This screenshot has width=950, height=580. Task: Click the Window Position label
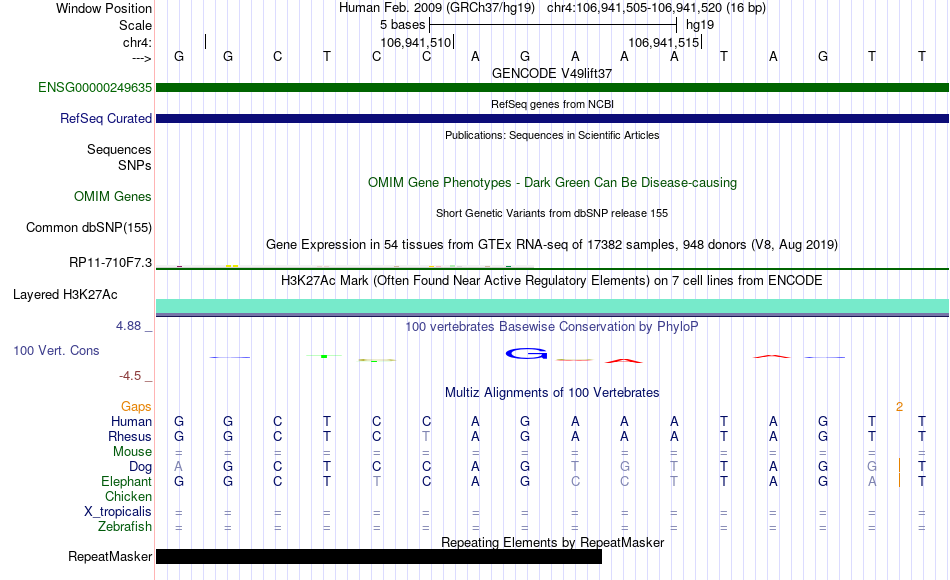click(104, 8)
